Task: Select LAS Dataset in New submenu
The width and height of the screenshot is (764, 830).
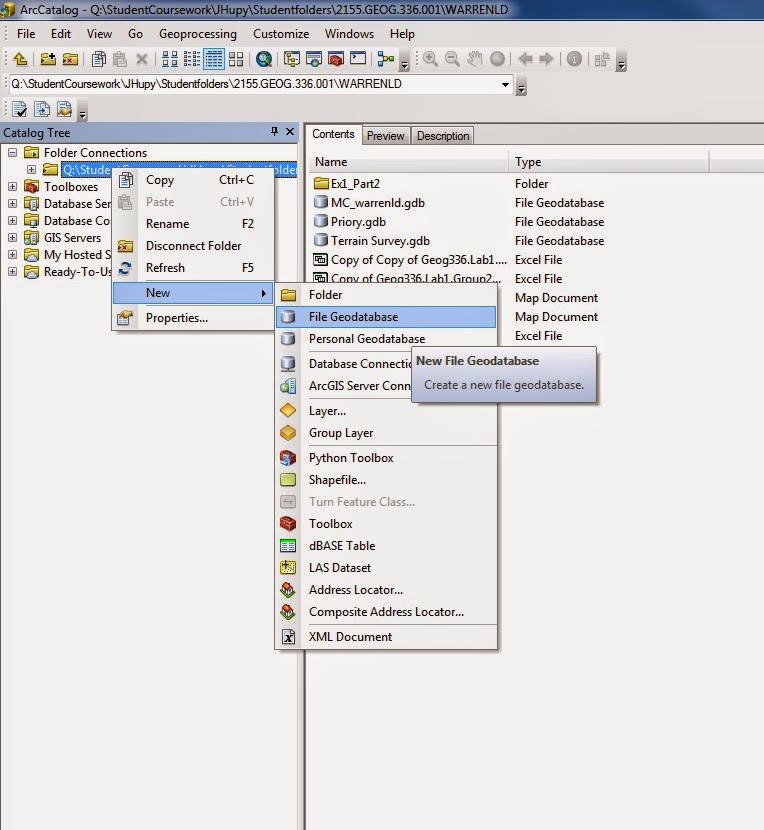Action: pos(386,567)
